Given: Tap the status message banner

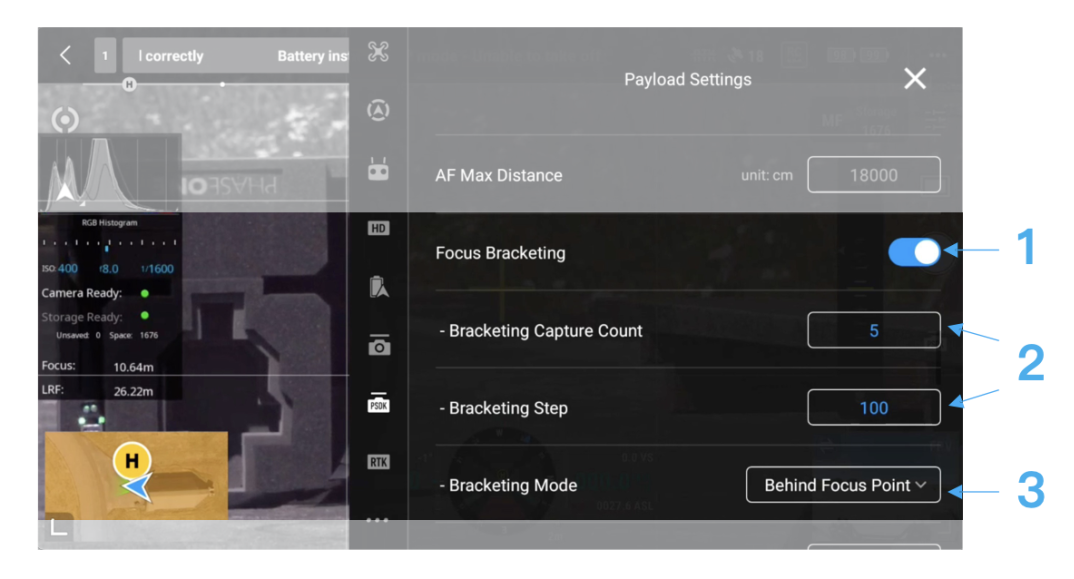Looking at the screenshot, I should click(x=236, y=56).
